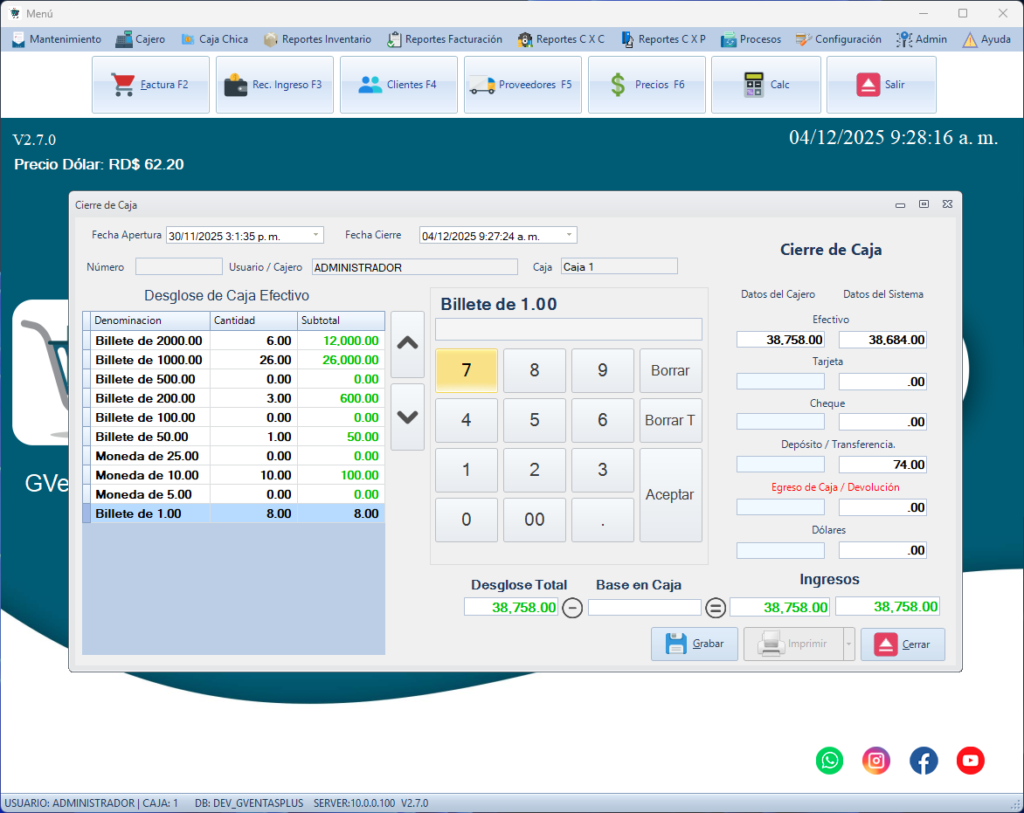Open the Reportes Inventario menu
The width and height of the screenshot is (1024, 813).
pos(317,39)
